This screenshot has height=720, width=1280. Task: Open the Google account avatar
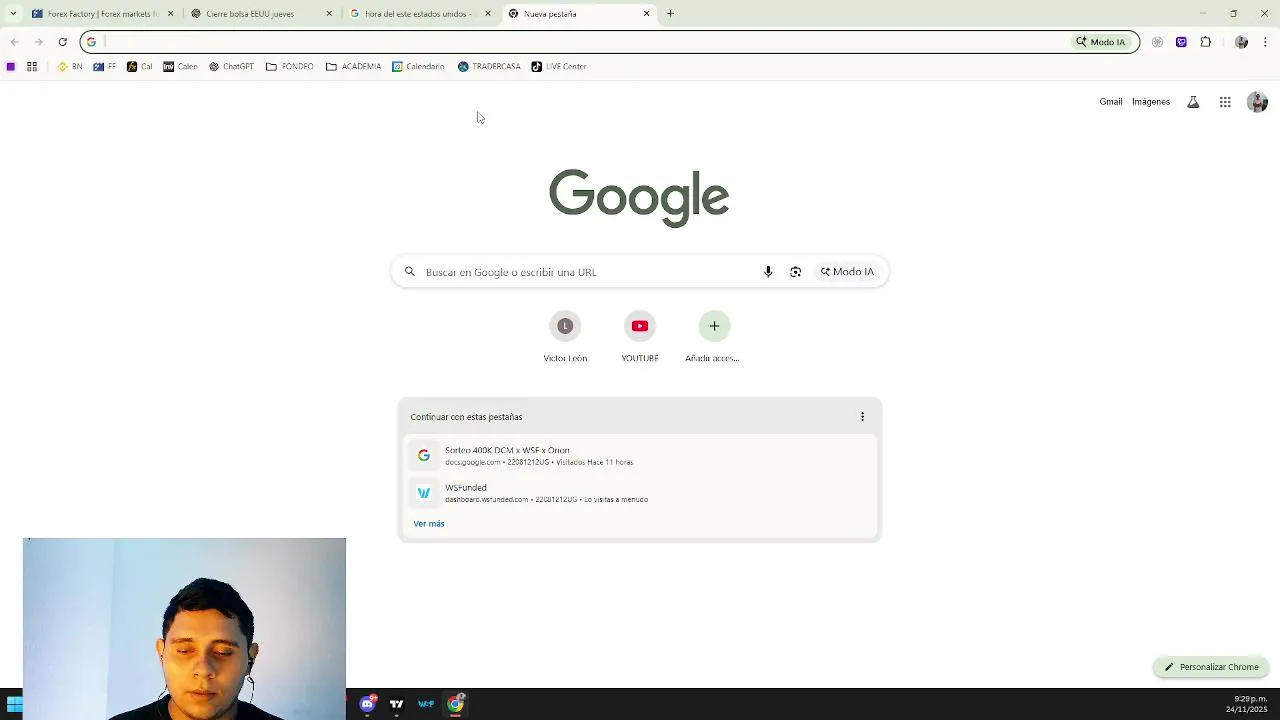pyautogui.click(x=1257, y=102)
